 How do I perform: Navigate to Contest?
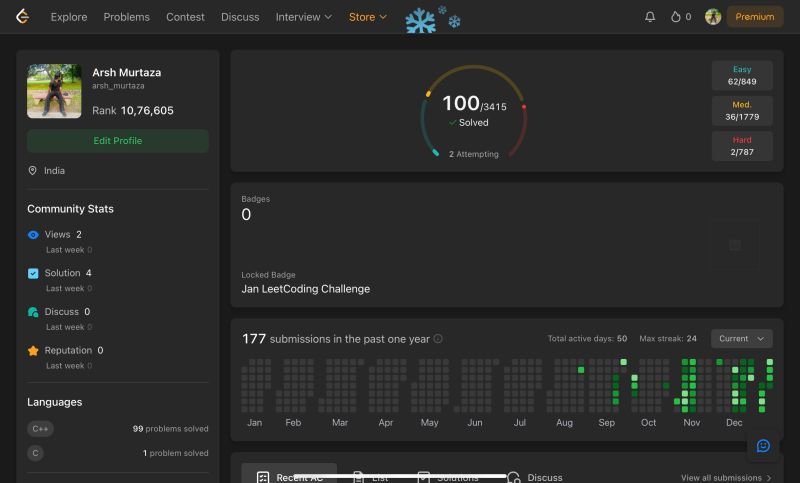pos(185,17)
